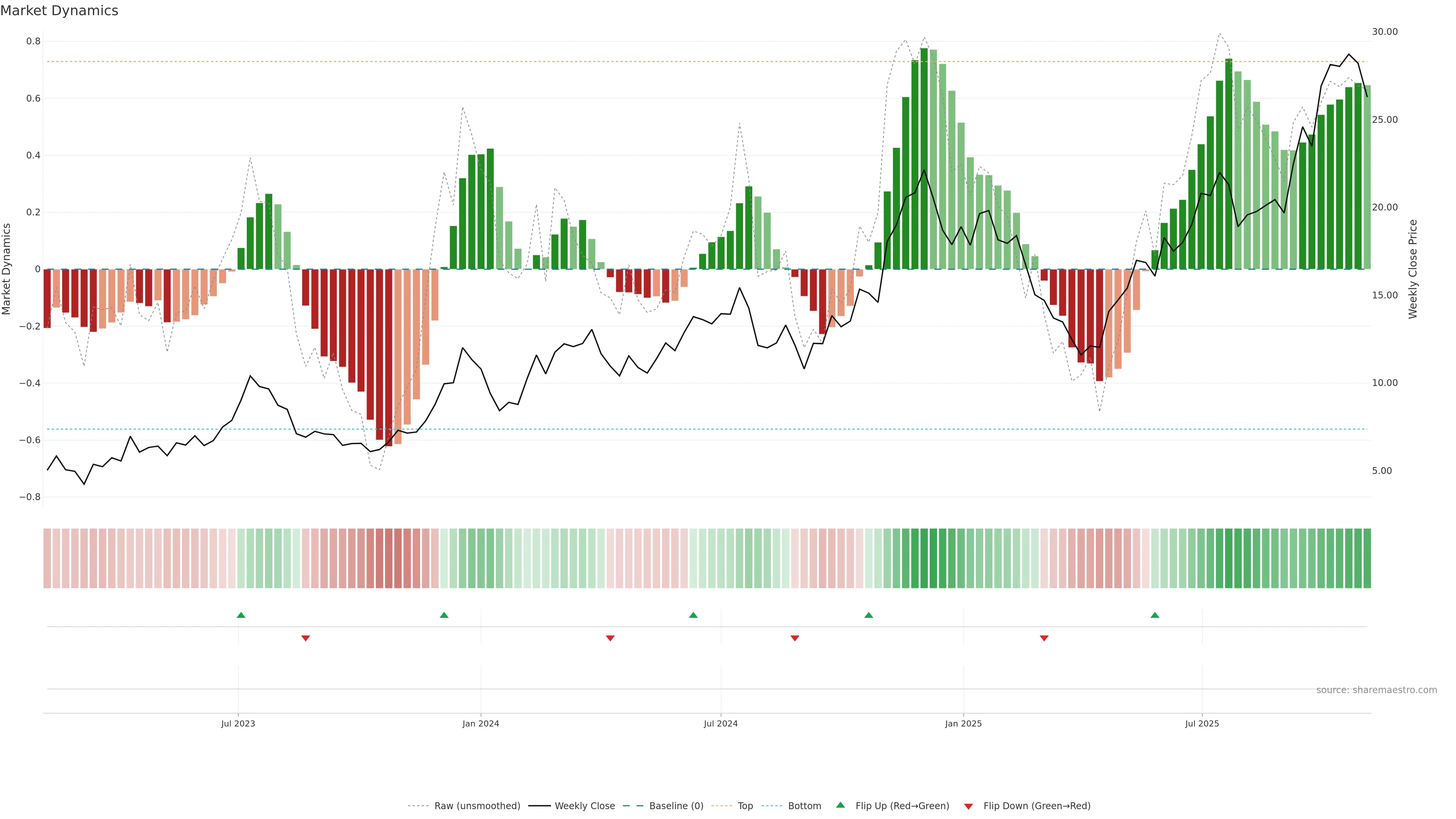Click the red Flip Down triangle after Jan 2025
Image resolution: width=1456 pixels, height=819 pixels.
1044,638
